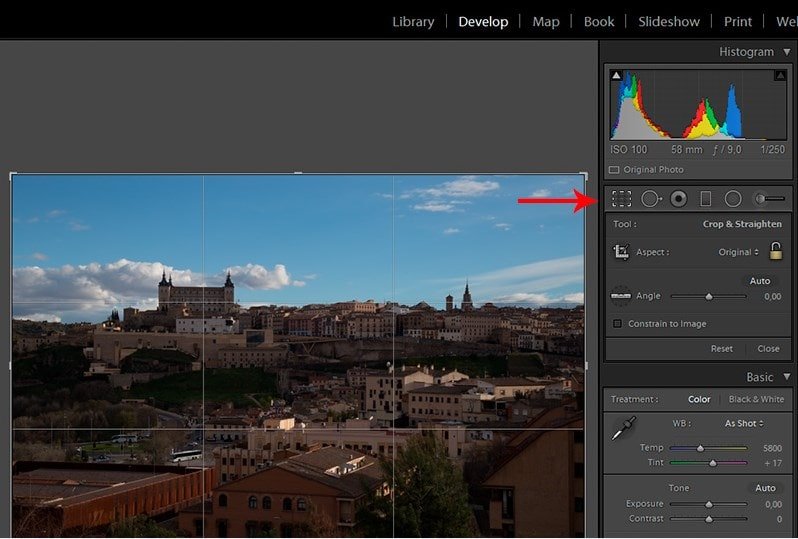Open the WB As Shot dropdown

click(x=743, y=424)
